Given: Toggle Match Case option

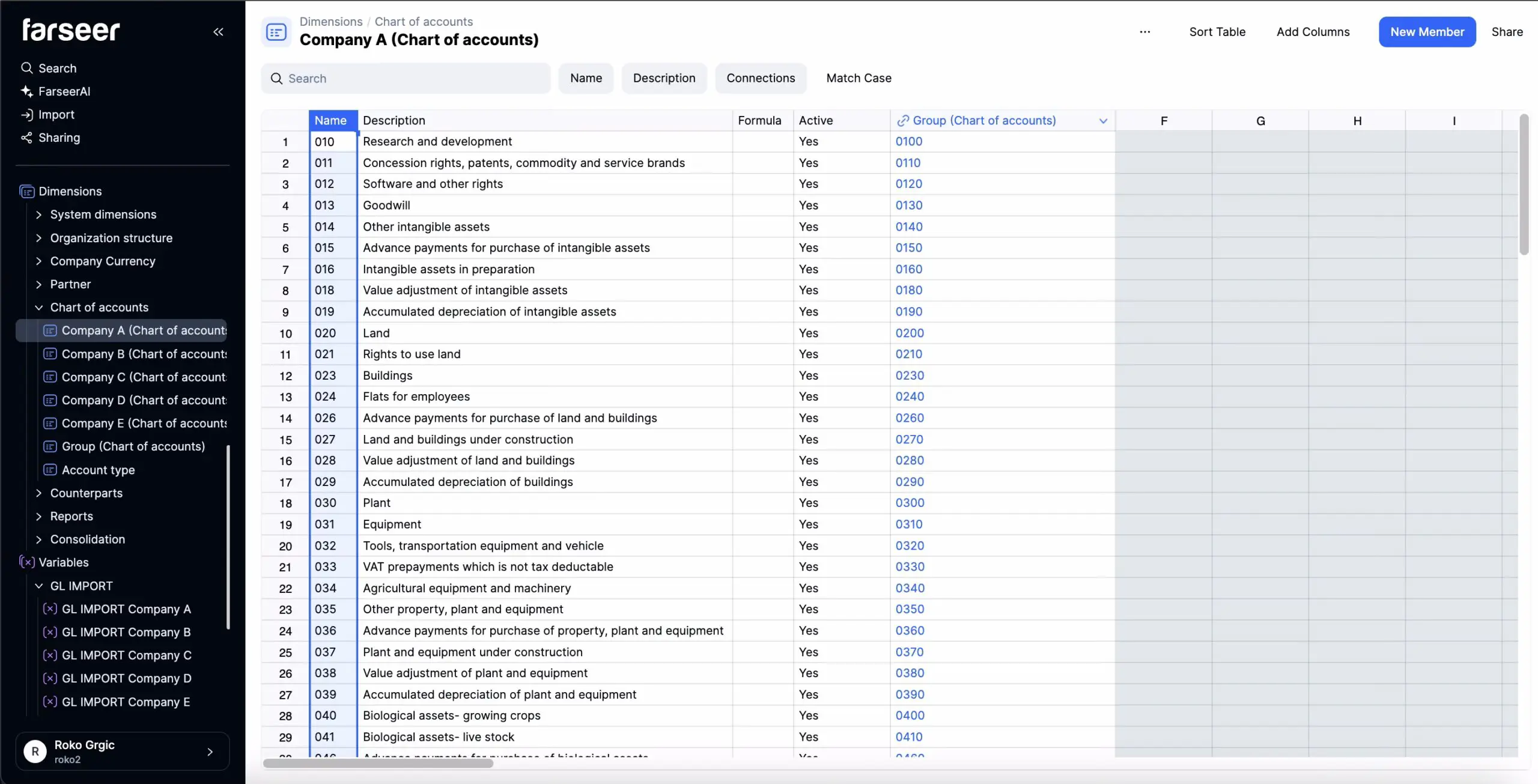Looking at the screenshot, I should (x=859, y=78).
